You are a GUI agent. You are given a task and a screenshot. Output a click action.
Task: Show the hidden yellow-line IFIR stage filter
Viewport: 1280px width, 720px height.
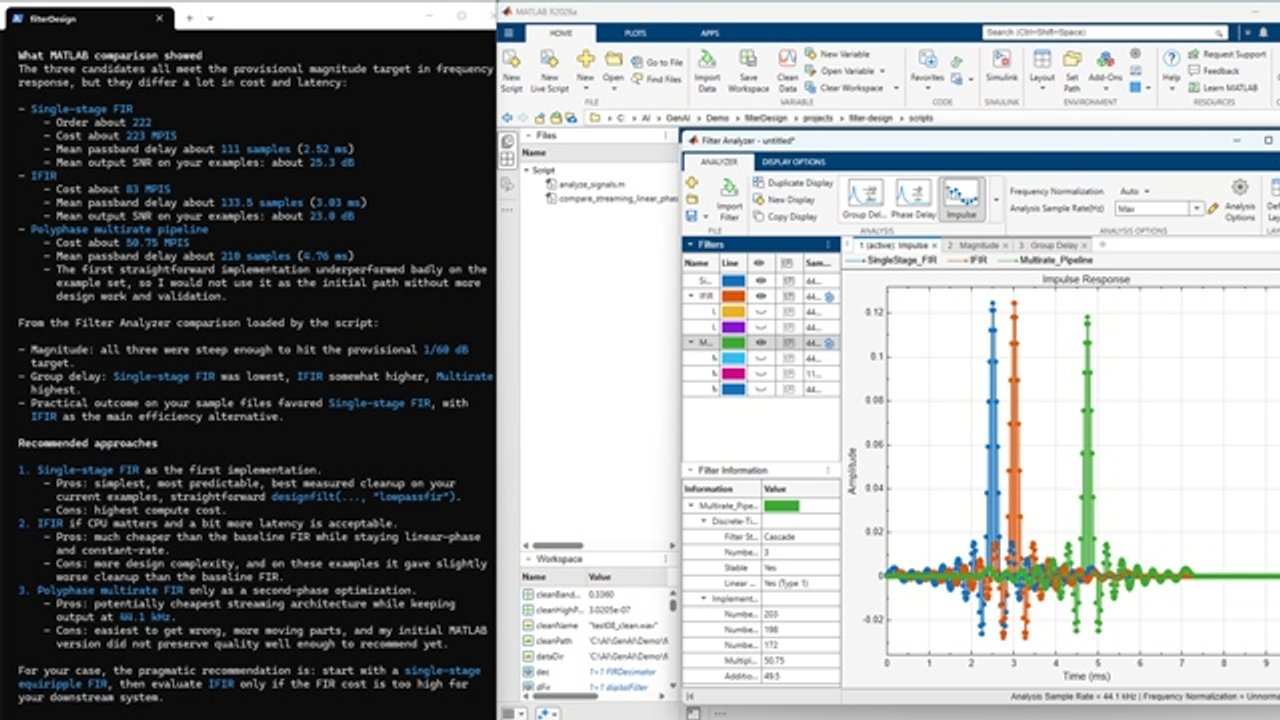[760, 312]
